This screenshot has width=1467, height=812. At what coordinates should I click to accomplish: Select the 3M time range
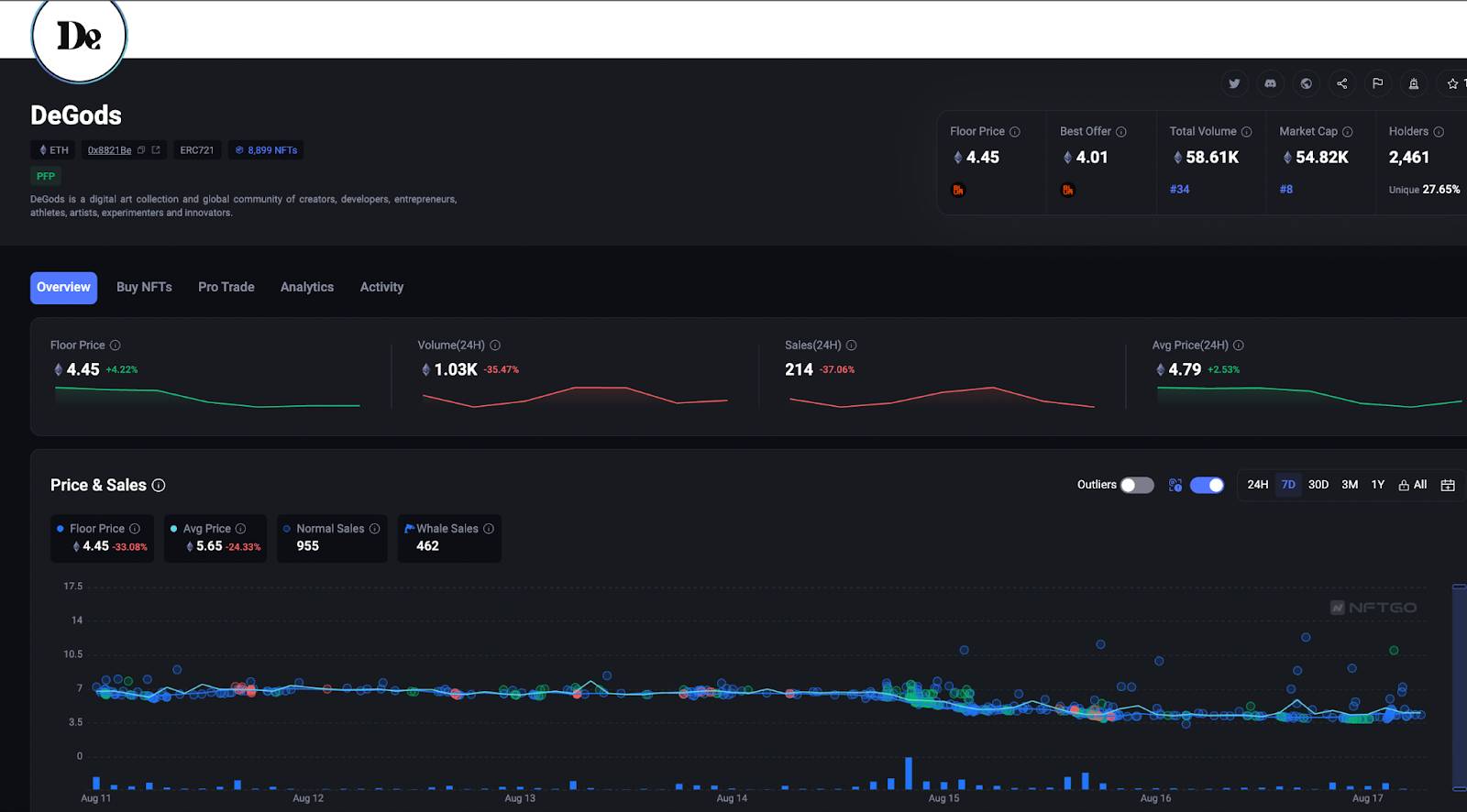[x=1350, y=485]
